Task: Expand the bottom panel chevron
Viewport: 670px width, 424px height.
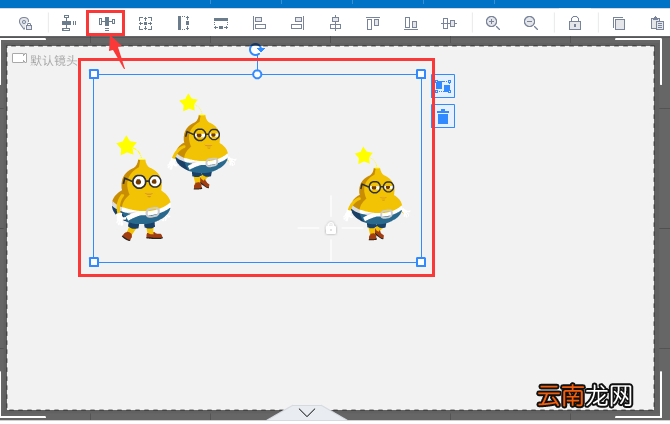Action: (307, 412)
